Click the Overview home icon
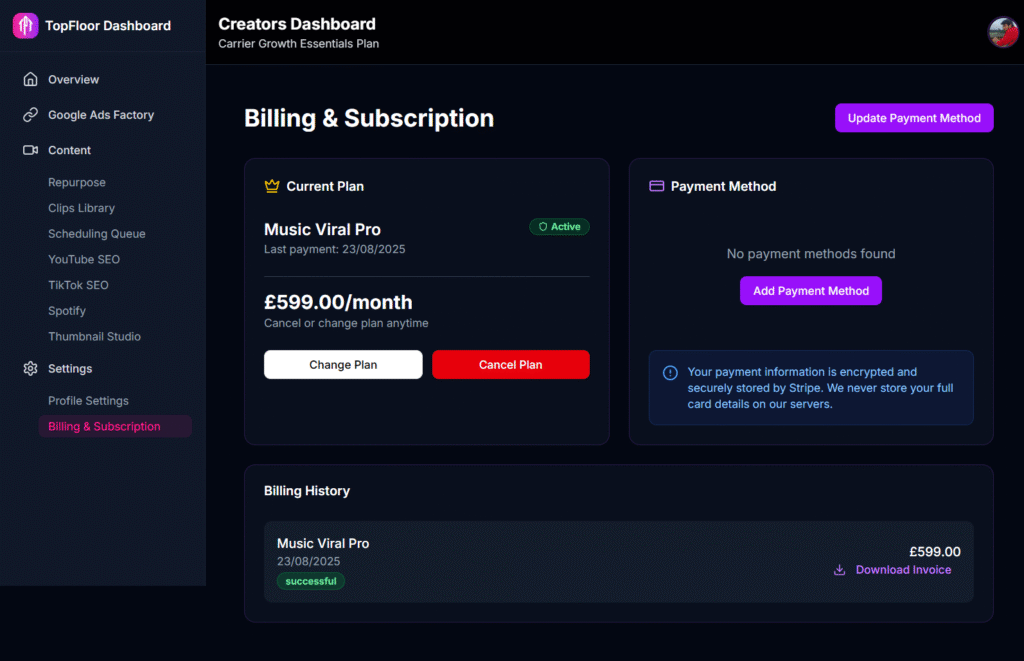1024x661 pixels. pos(30,80)
